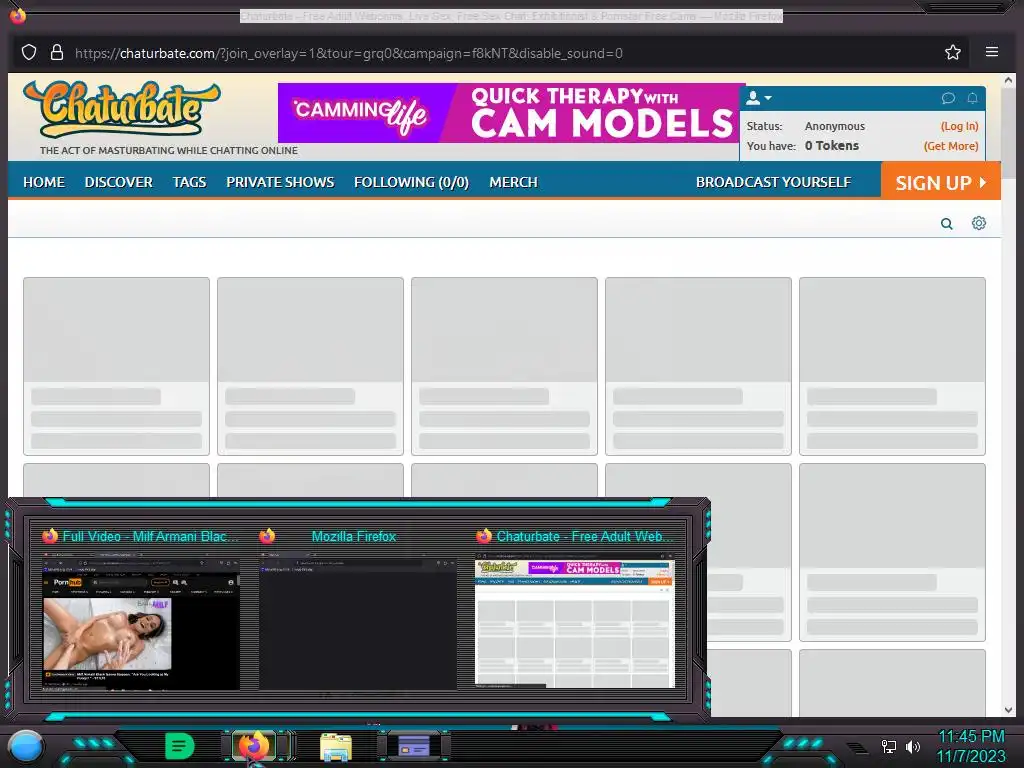Click BROADCAST YOURSELF link
The height and width of the screenshot is (768, 1024).
[773, 182]
